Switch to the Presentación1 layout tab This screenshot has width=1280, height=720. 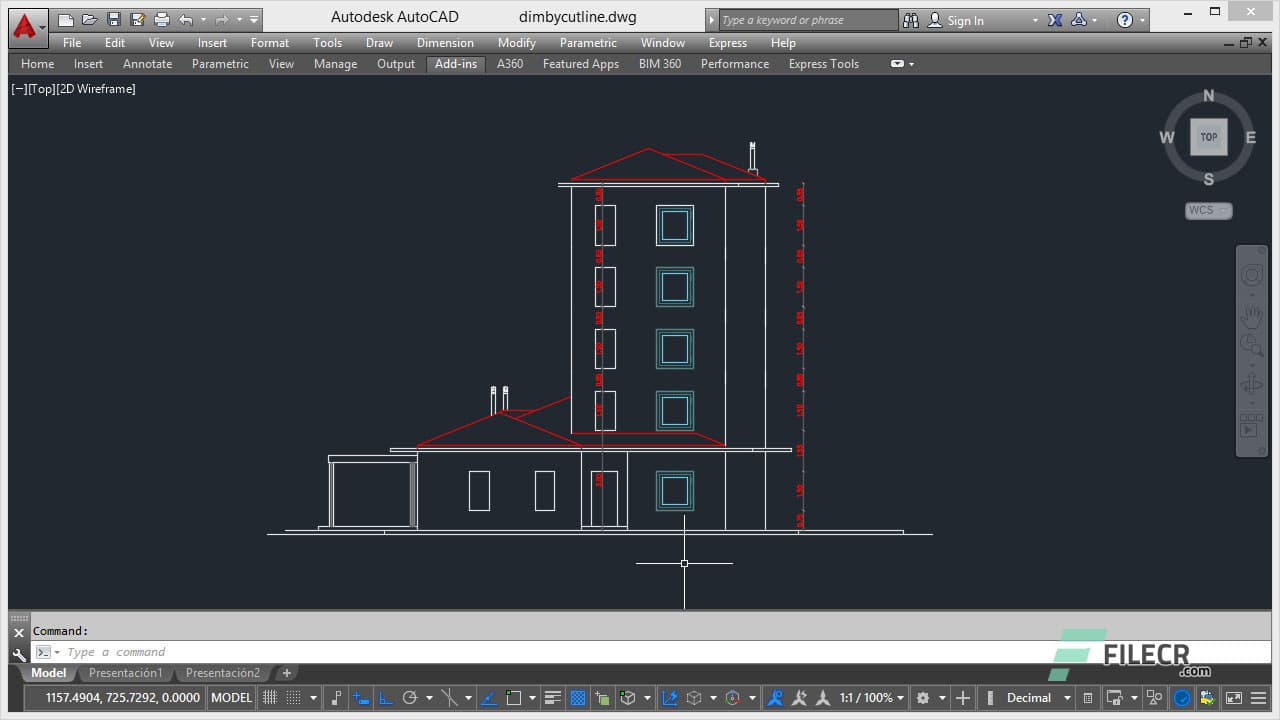coord(125,672)
